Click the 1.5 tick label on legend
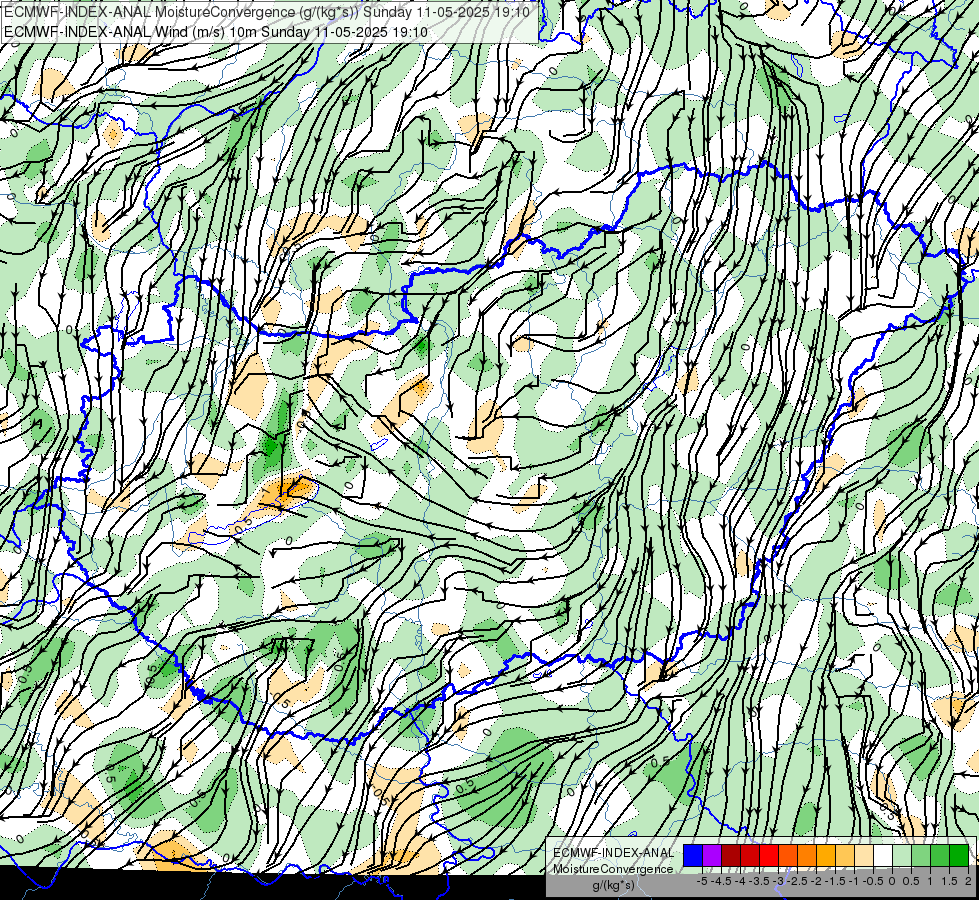 click(950, 881)
